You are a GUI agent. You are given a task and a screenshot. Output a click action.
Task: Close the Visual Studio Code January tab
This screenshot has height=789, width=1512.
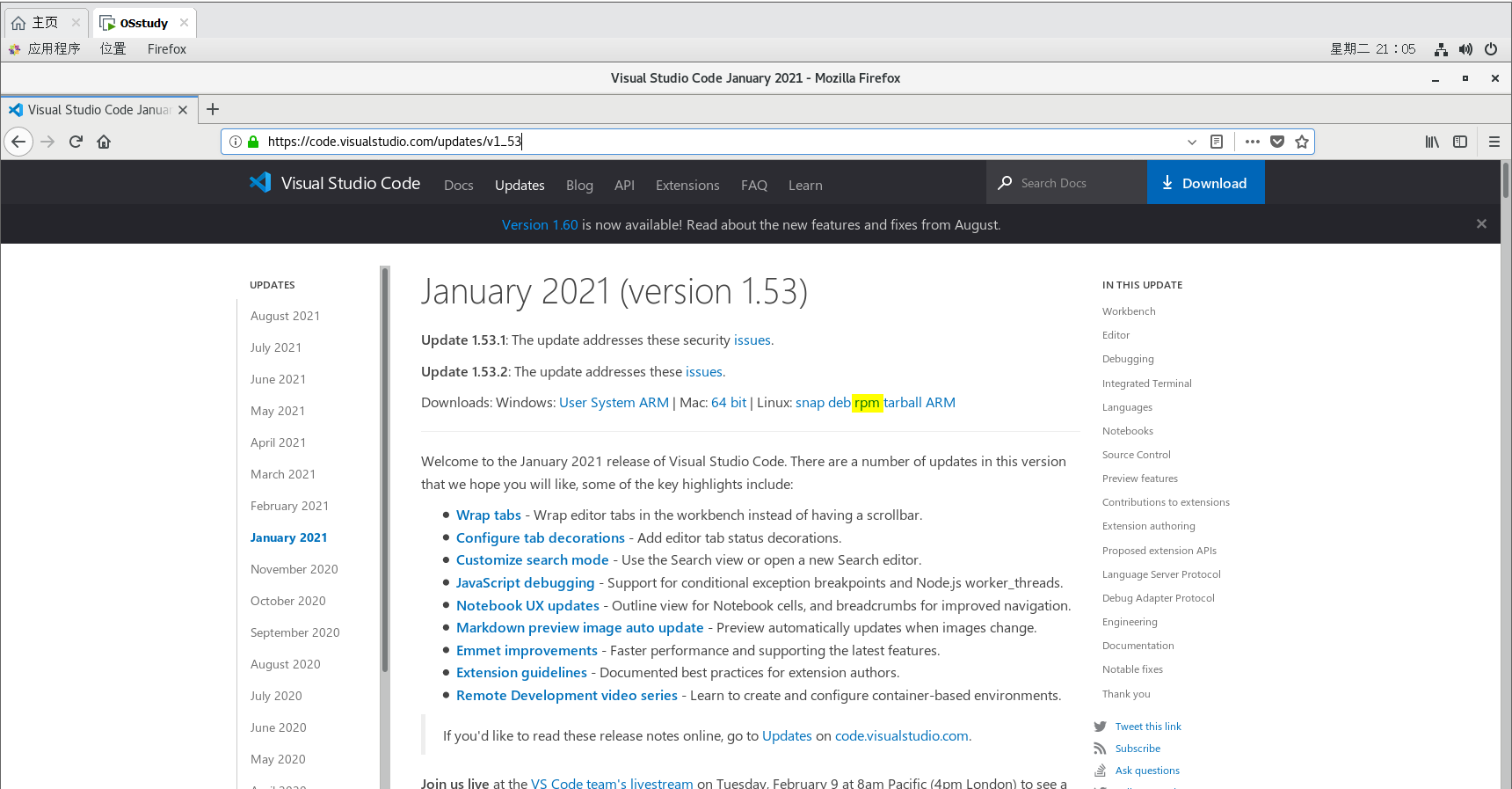pos(183,110)
